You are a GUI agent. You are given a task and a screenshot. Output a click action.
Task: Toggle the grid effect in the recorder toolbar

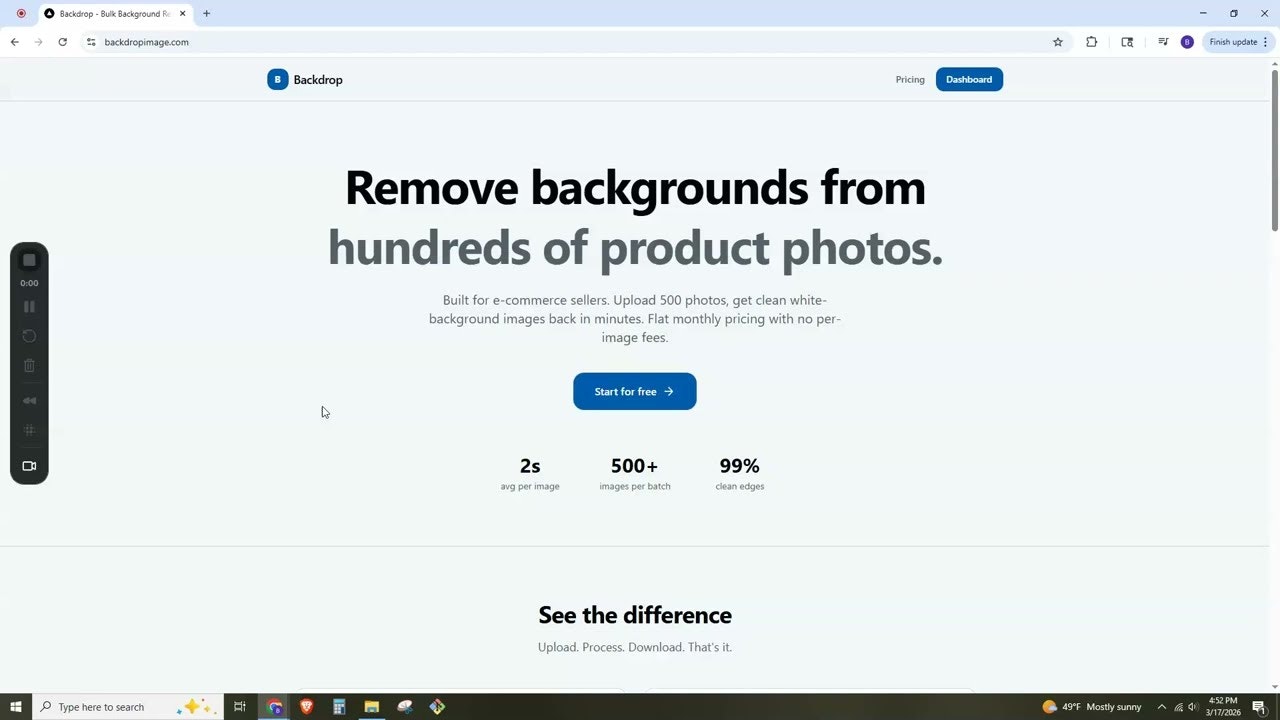[x=29, y=430]
